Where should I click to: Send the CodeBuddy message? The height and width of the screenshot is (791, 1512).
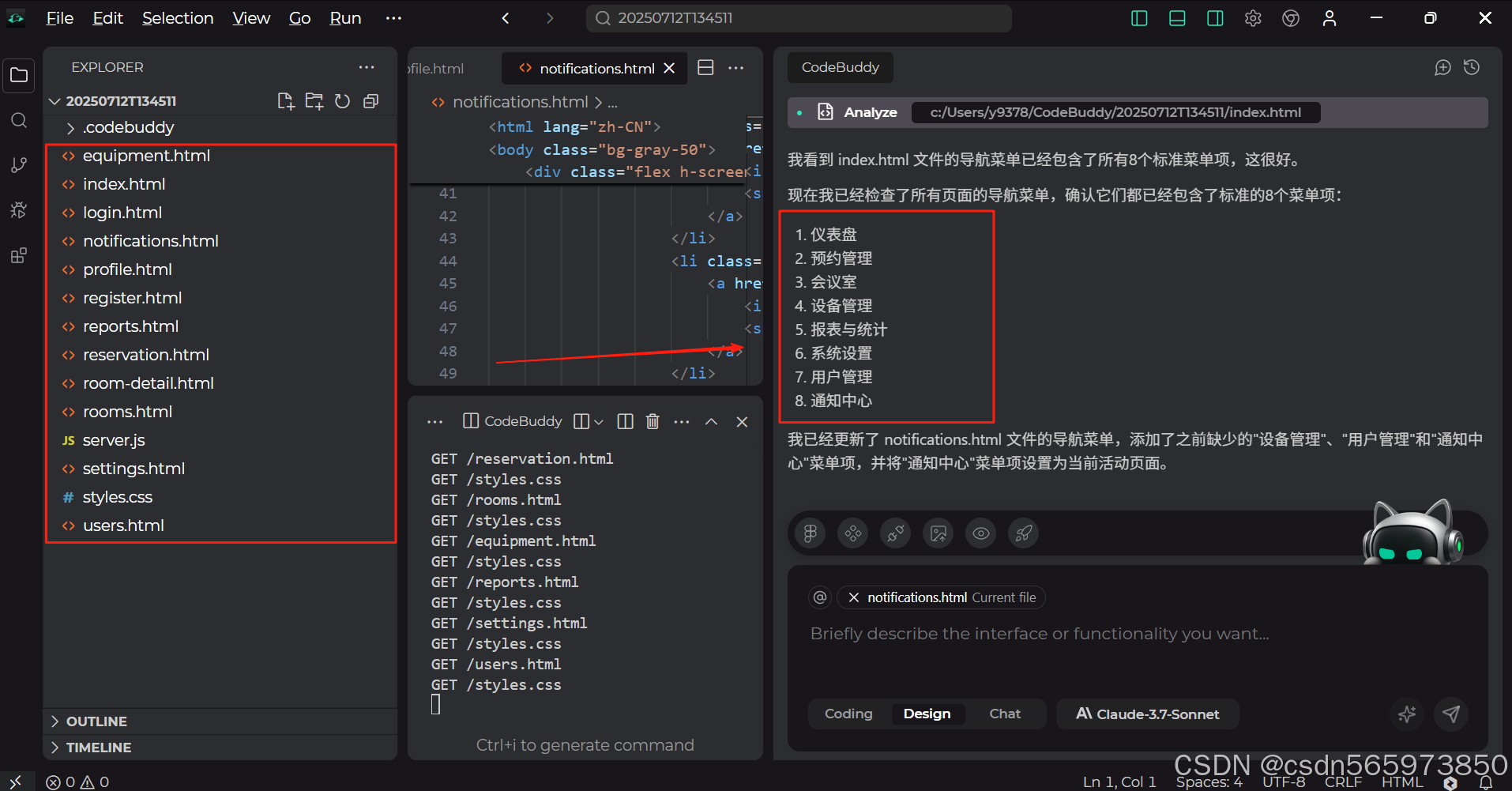coord(1451,714)
